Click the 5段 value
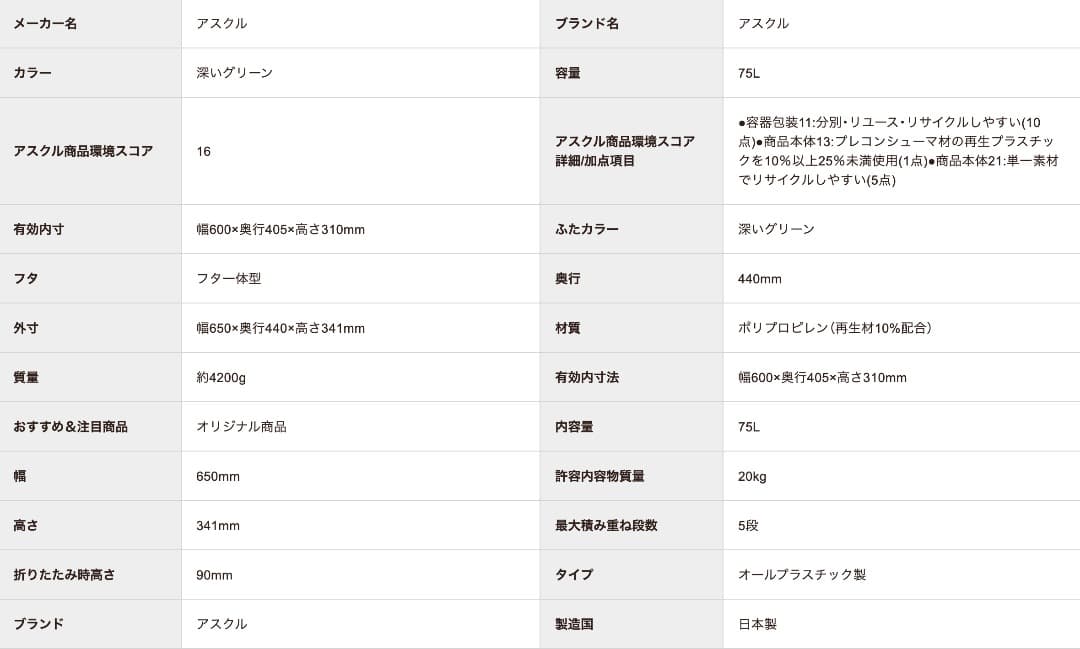Image resolution: width=1080 pixels, height=649 pixels. [x=748, y=526]
